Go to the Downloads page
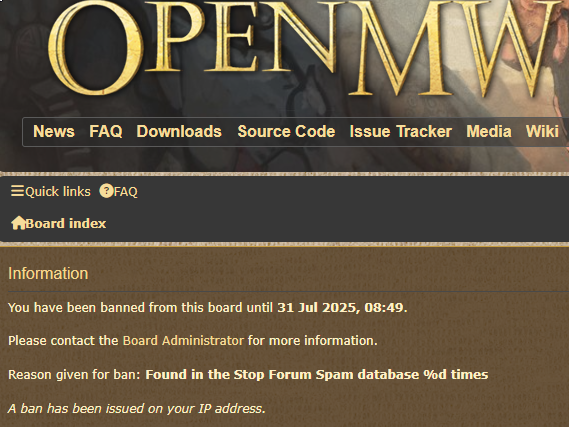Viewport: 569px width, 427px height. click(x=179, y=131)
